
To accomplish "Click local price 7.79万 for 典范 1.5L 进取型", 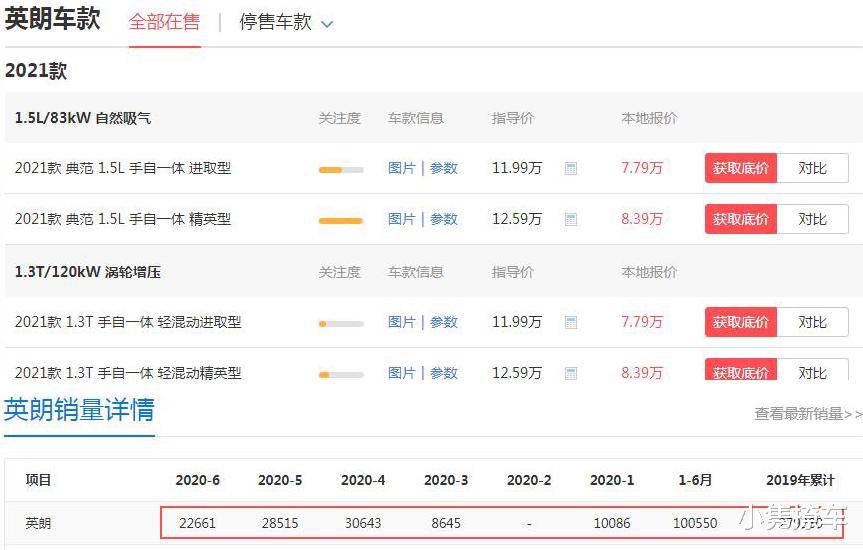I will point(642,168).
